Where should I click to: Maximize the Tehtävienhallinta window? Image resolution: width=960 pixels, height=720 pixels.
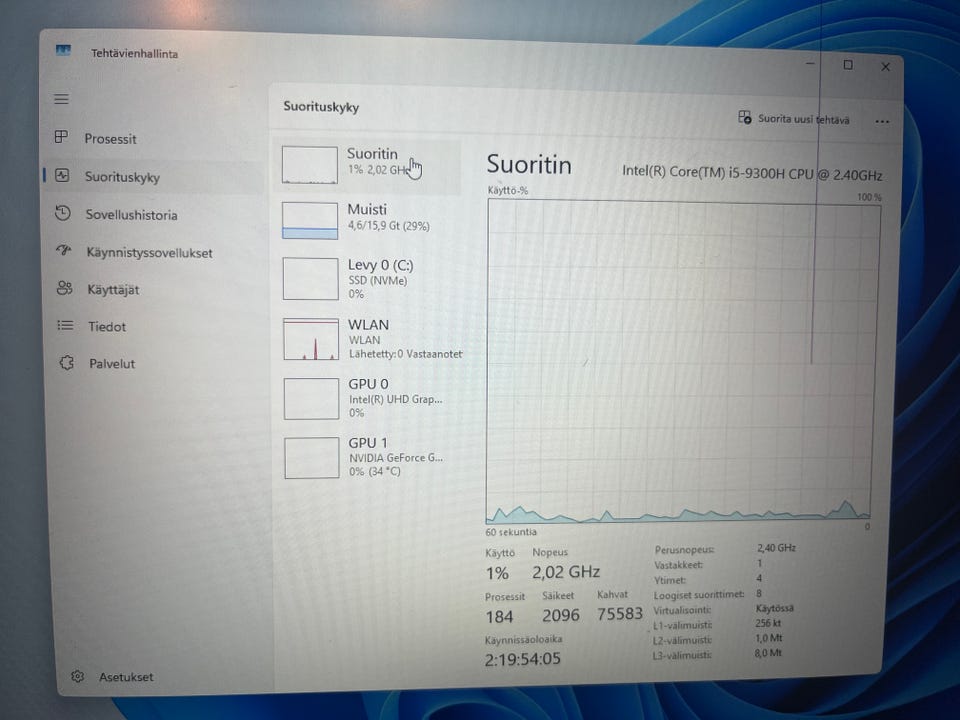coord(847,64)
